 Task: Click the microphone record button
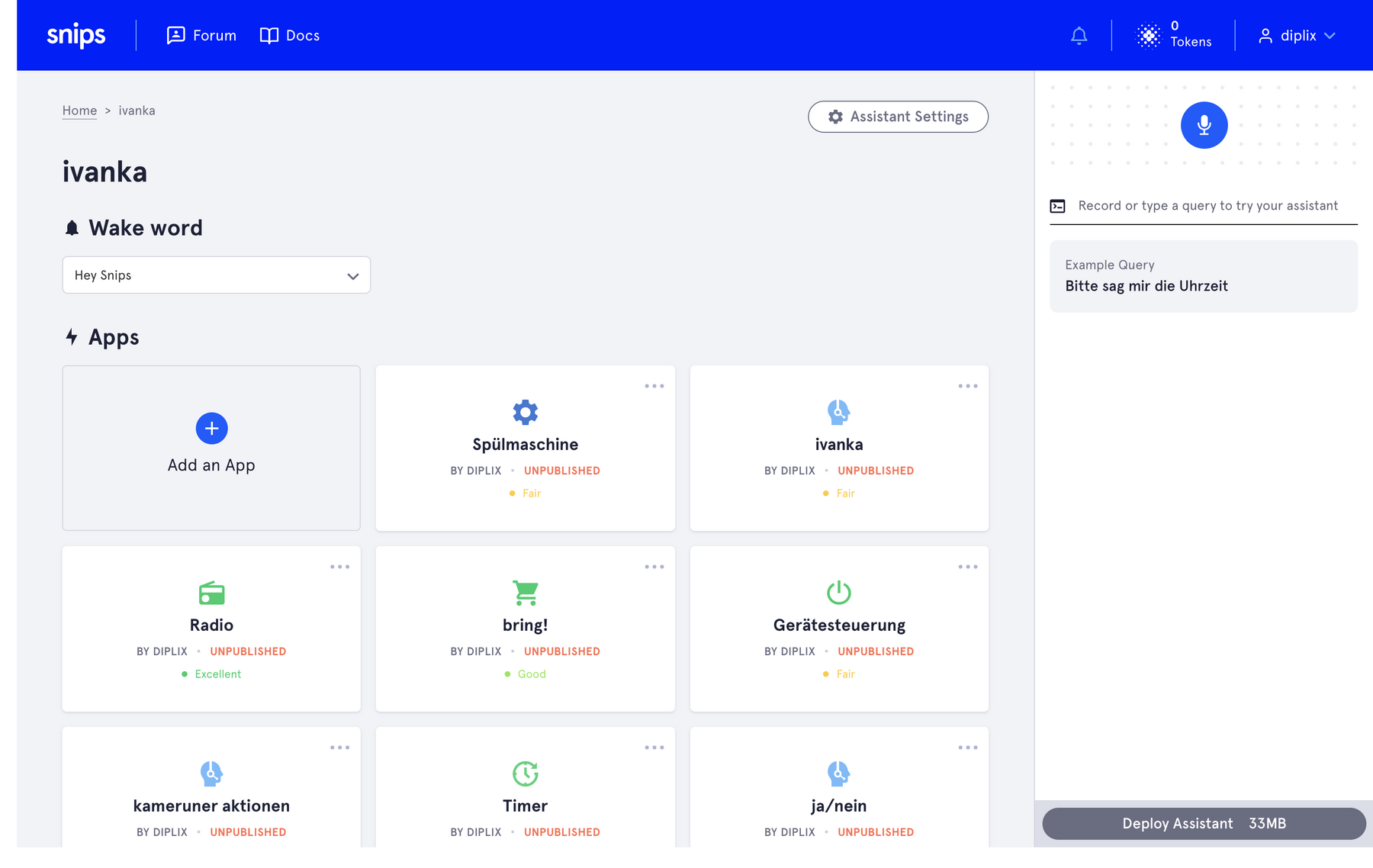click(x=1204, y=125)
